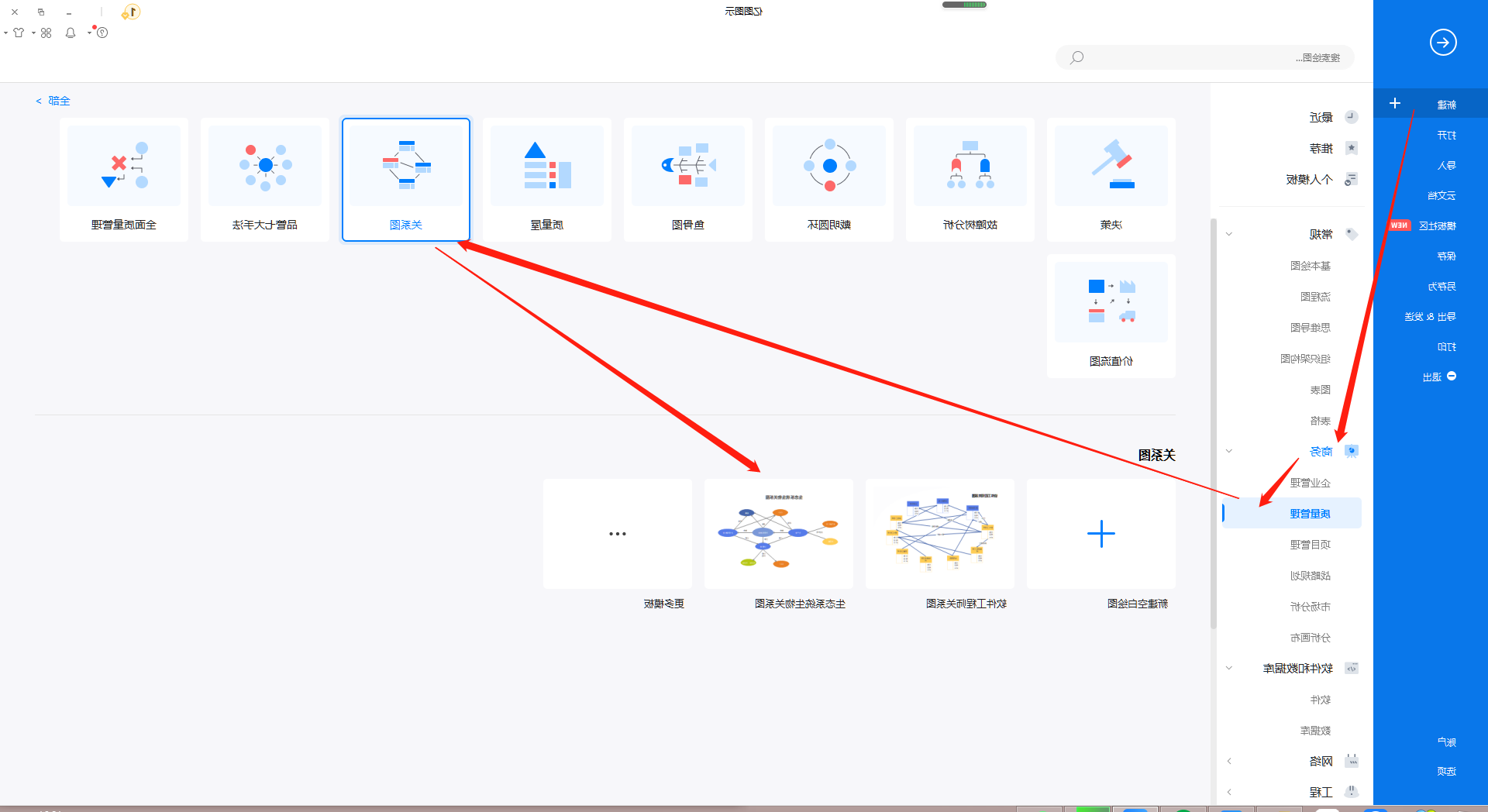This screenshot has width=1488, height=812.
Task: Select the 品管七大手法 template type card
Action: coord(265,180)
